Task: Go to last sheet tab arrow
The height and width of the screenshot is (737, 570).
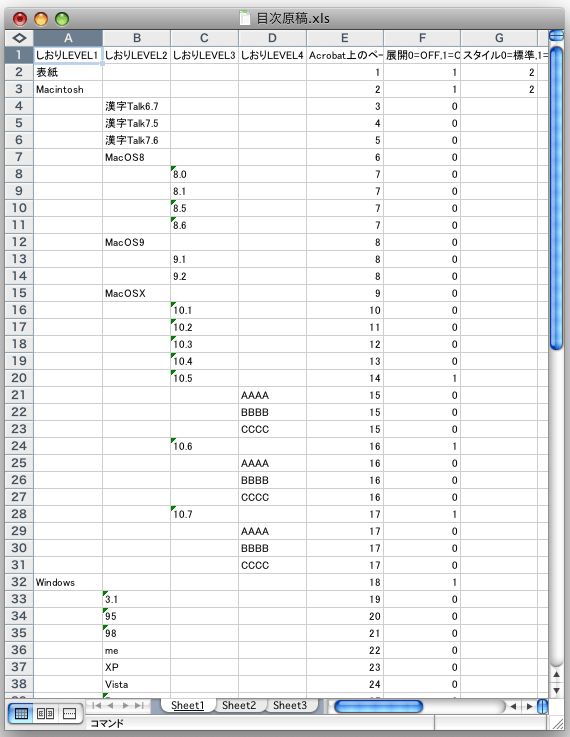Action: (x=139, y=706)
